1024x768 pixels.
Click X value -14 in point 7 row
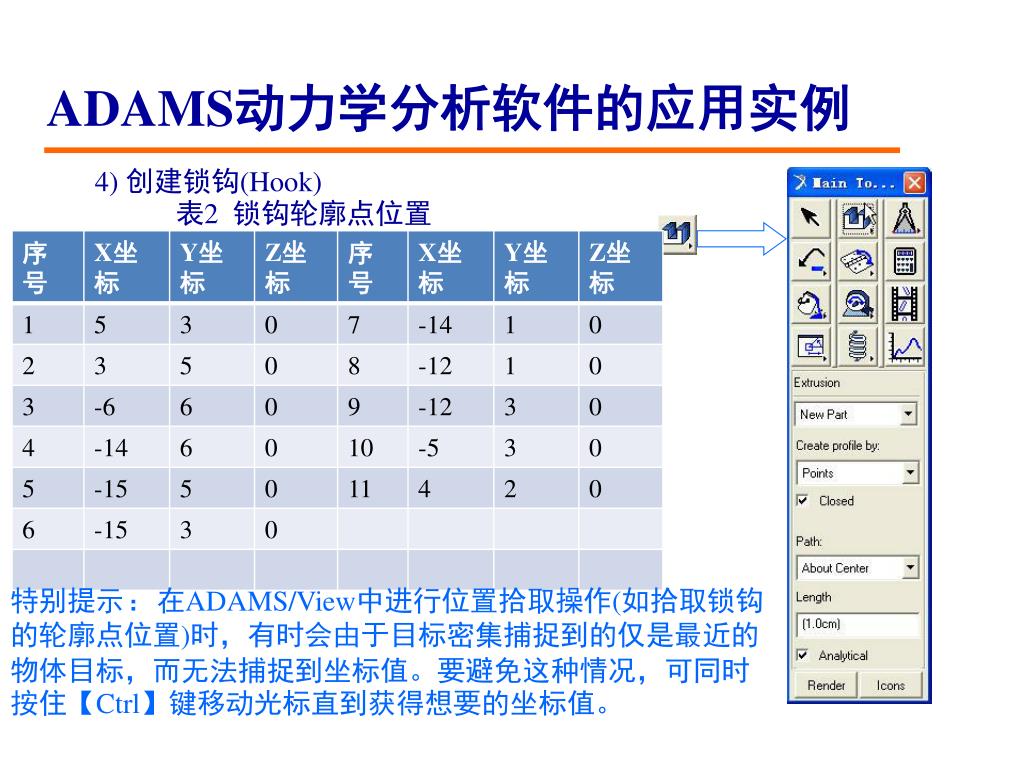click(435, 325)
